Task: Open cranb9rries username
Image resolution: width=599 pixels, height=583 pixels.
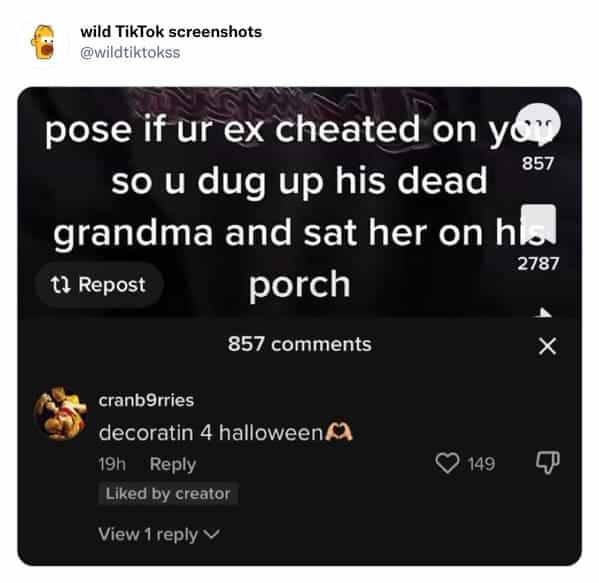Action: click(146, 400)
